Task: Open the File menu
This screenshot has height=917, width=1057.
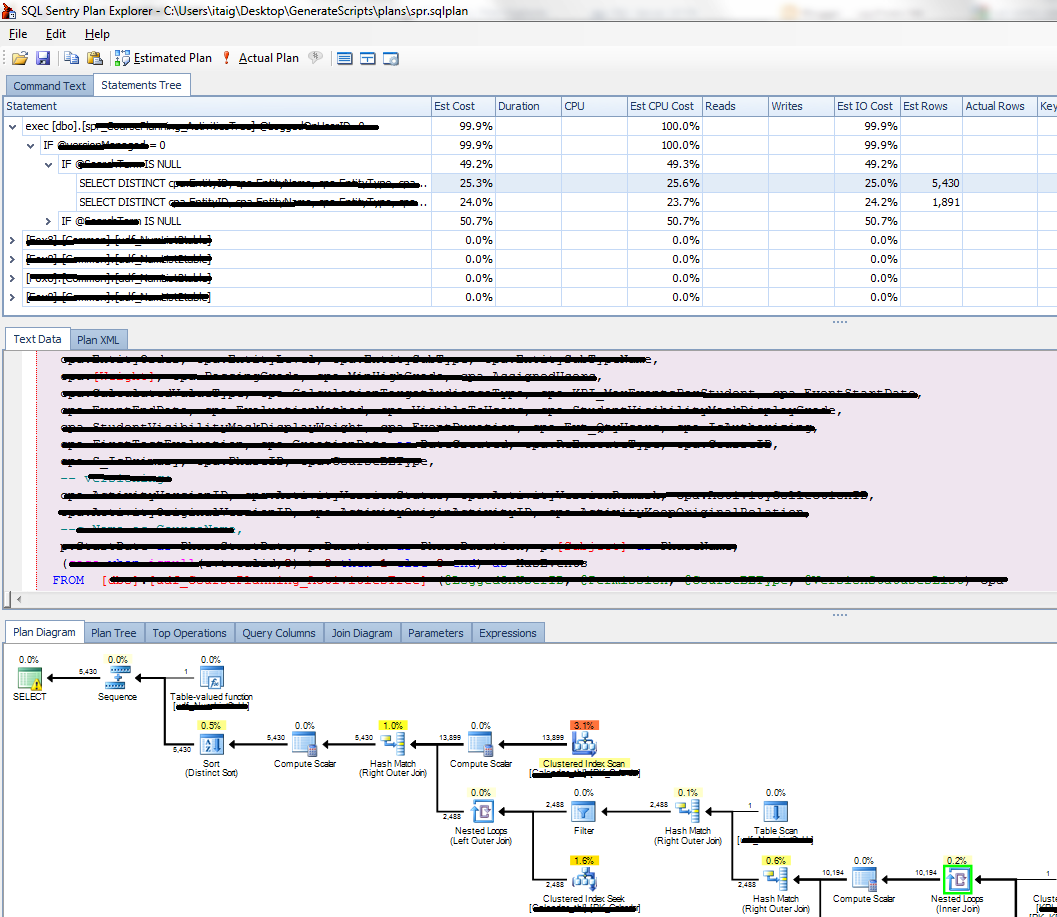Action: click(18, 34)
